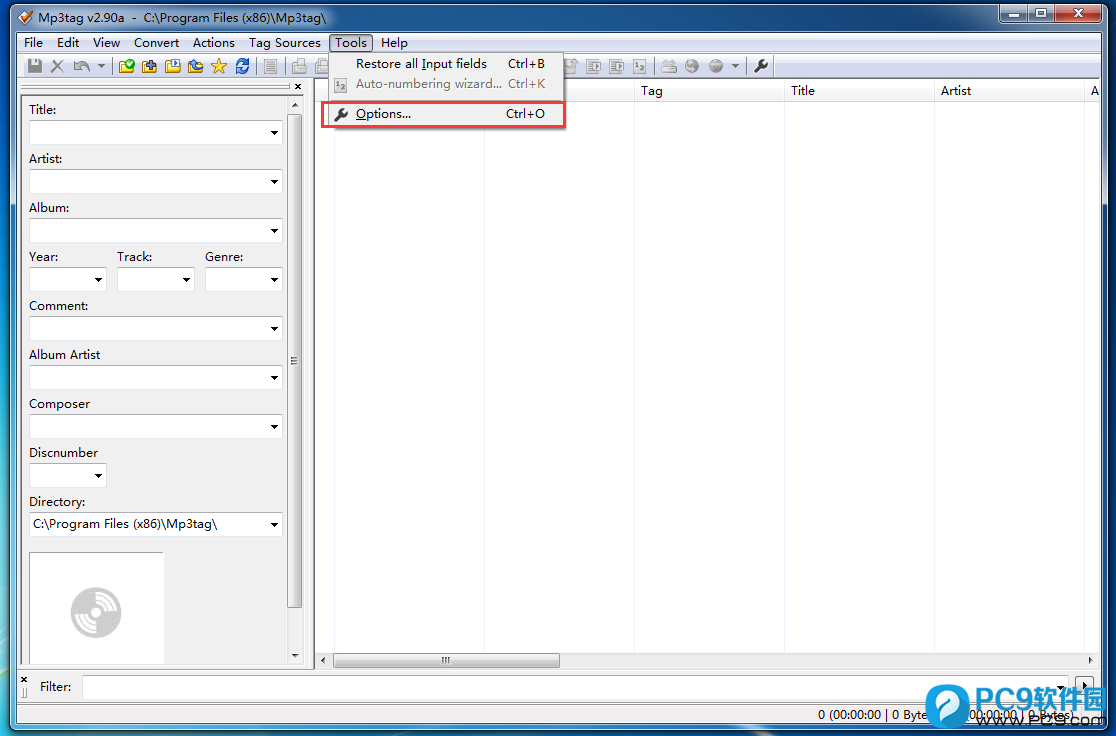Screen dimensions: 1116x736
Task: Click the Add directory folder-with-plus icon
Action: coord(149,66)
